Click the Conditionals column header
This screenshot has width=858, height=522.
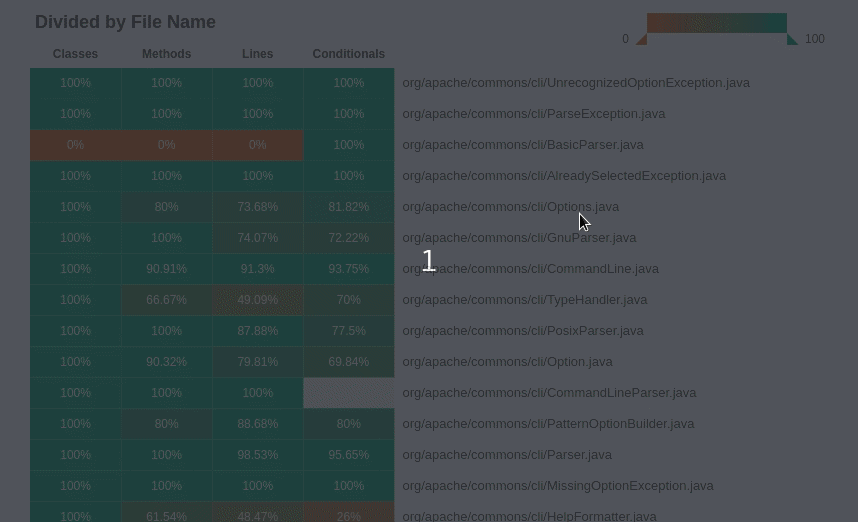tap(348, 54)
